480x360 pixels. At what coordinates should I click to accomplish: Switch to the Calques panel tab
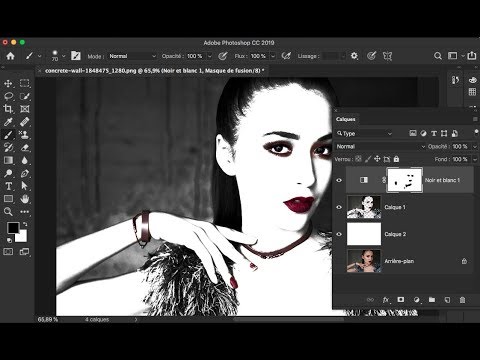point(346,119)
